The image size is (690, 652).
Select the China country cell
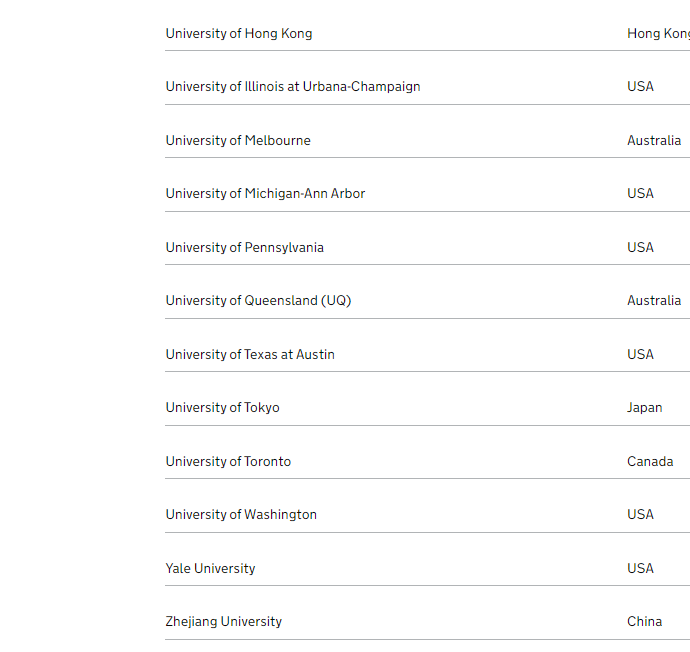pyautogui.click(x=645, y=622)
